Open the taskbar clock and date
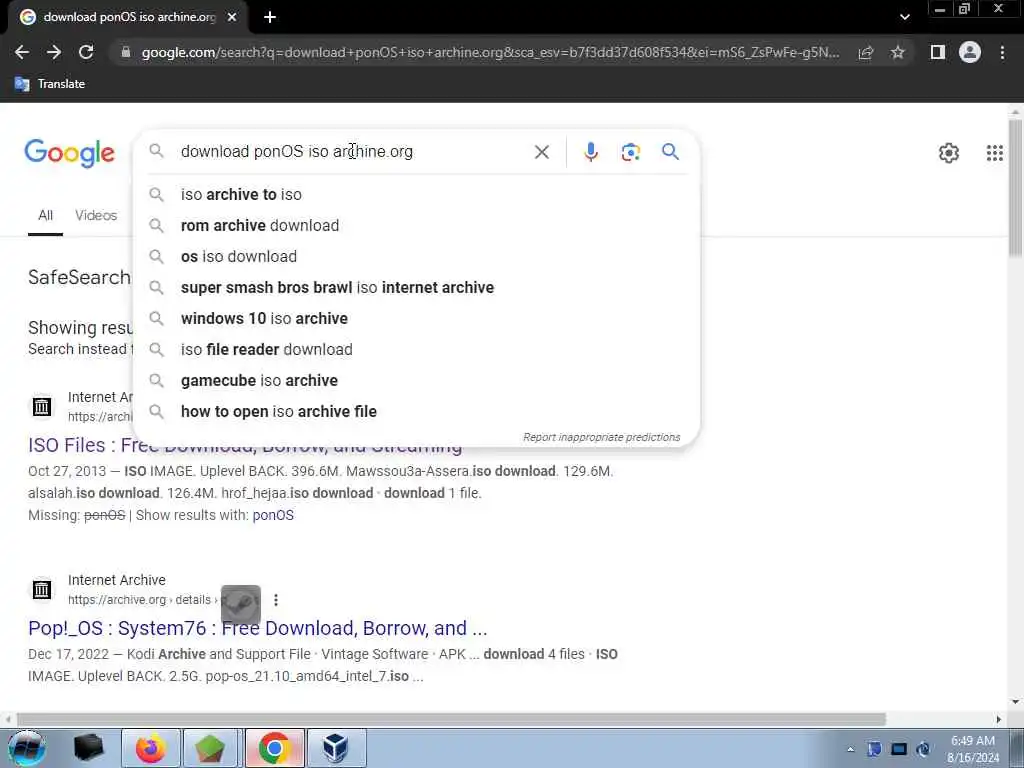The image size is (1024, 768). click(x=973, y=749)
